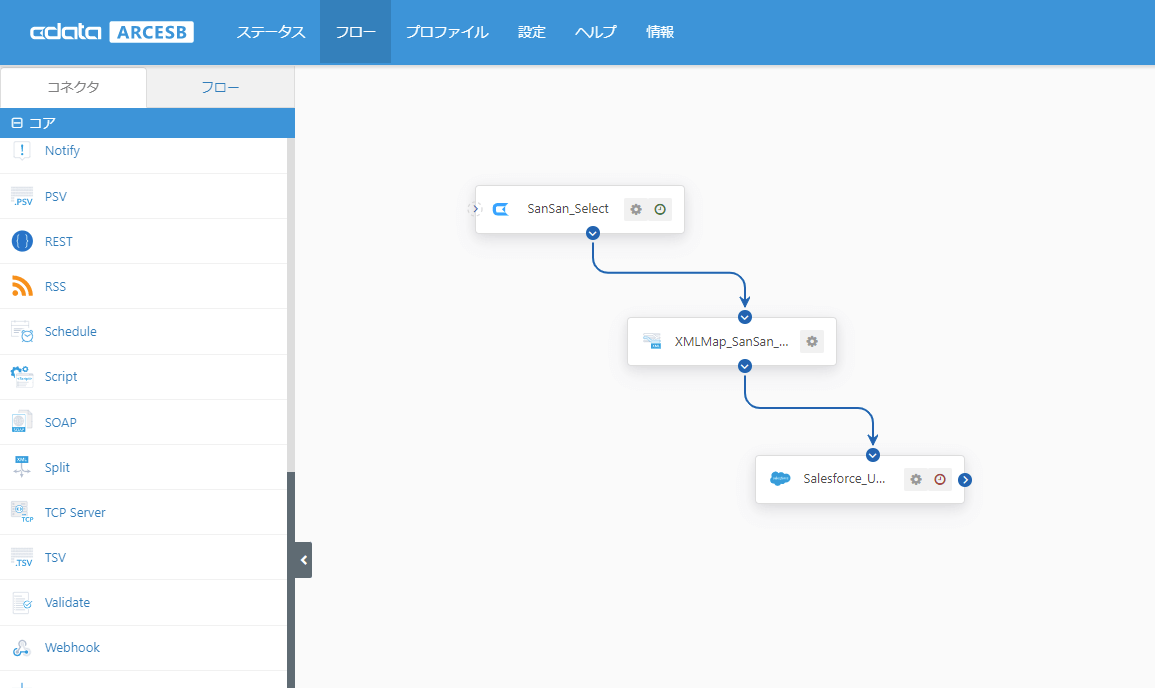The image size is (1155, 688).
Task: Open the プロファイル menu
Action: [x=446, y=32]
